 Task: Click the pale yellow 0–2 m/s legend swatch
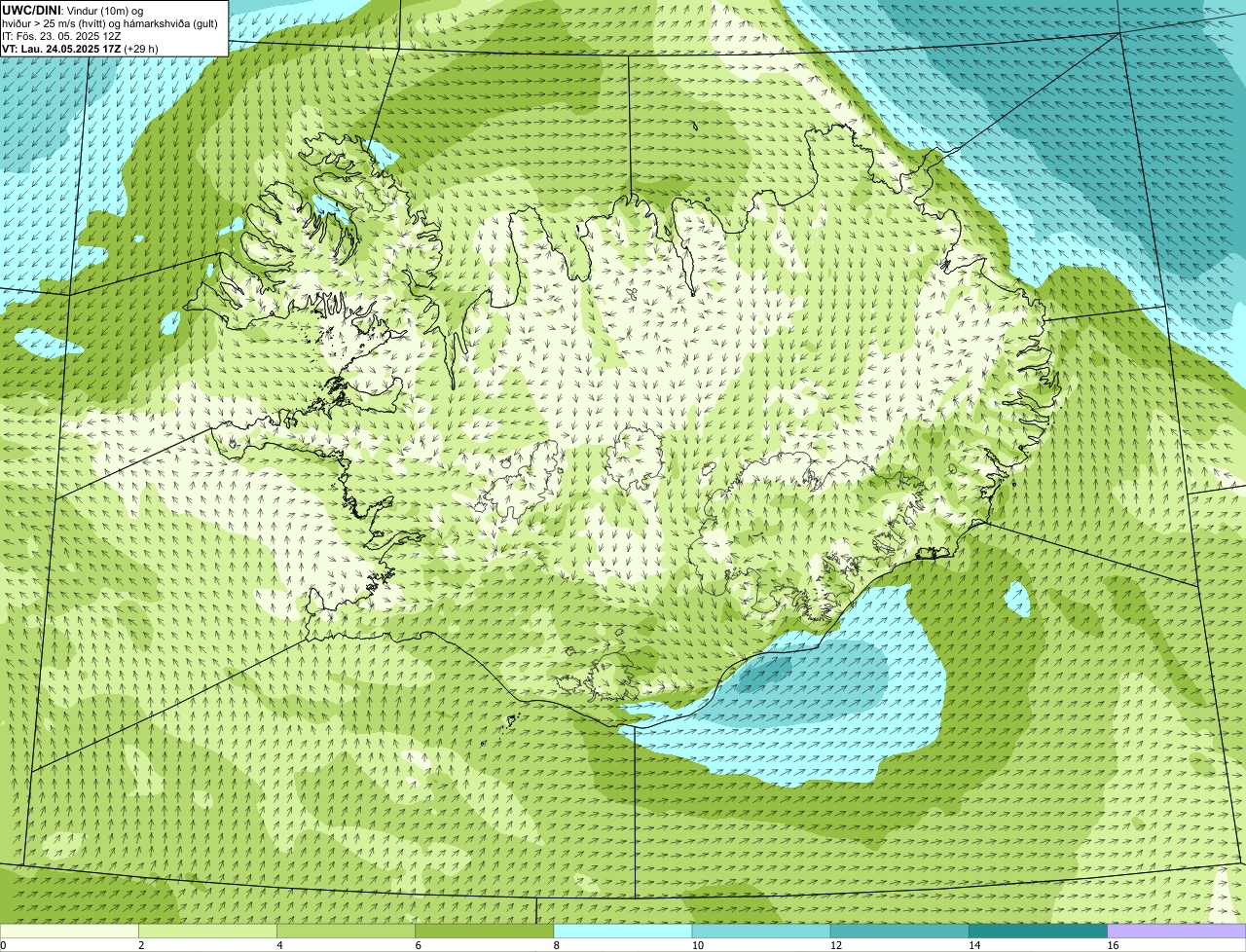coord(69,932)
